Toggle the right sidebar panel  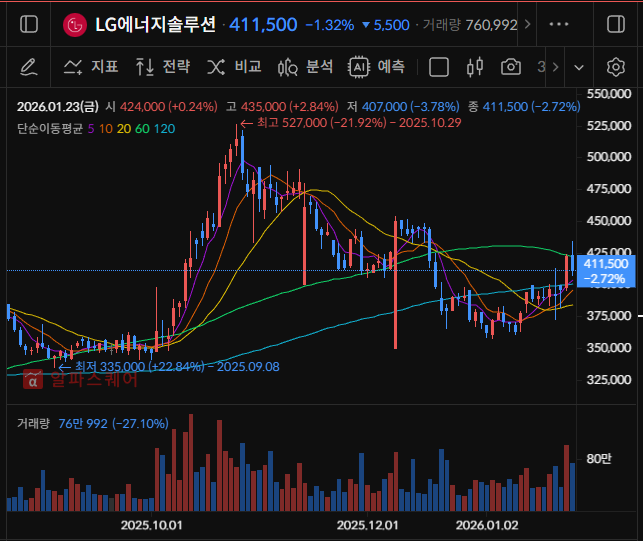click(x=616, y=24)
